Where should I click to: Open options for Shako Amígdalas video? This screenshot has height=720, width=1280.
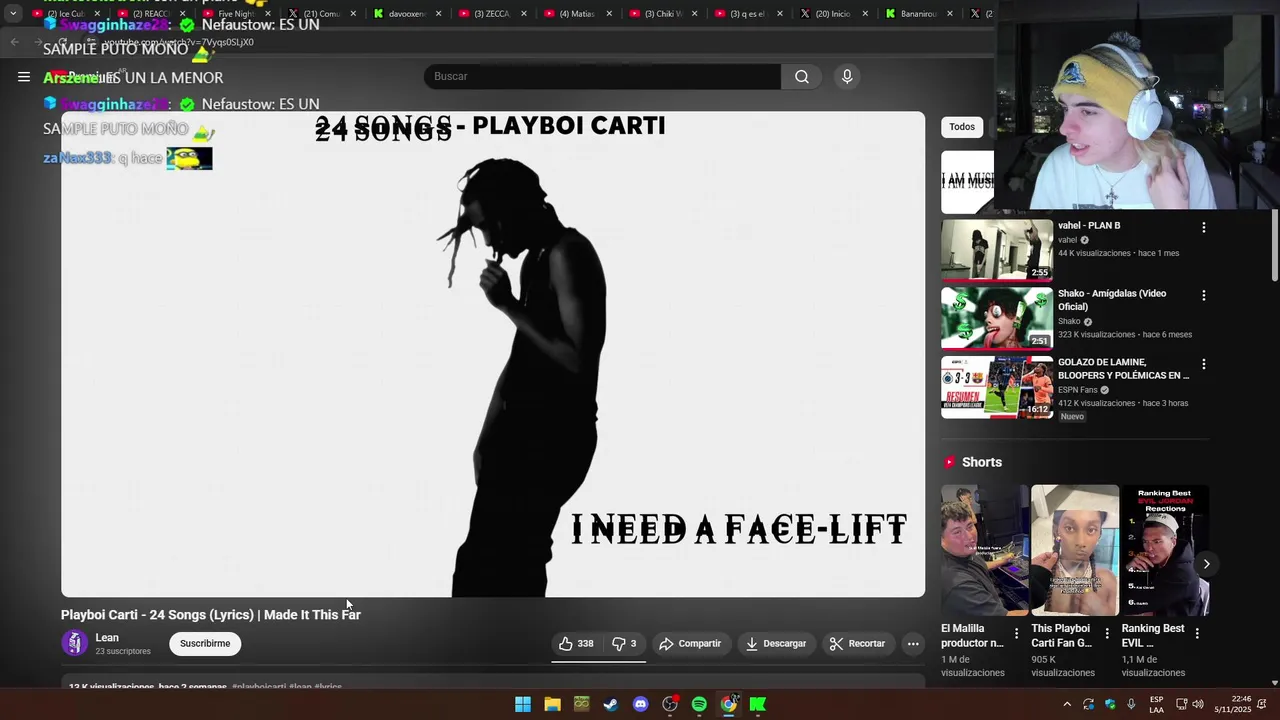click(1204, 296)
